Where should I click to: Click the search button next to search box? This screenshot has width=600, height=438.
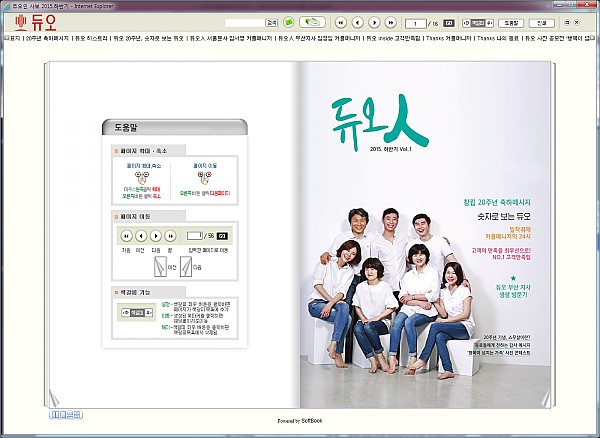pyautogui.click(x=272, y=21)
